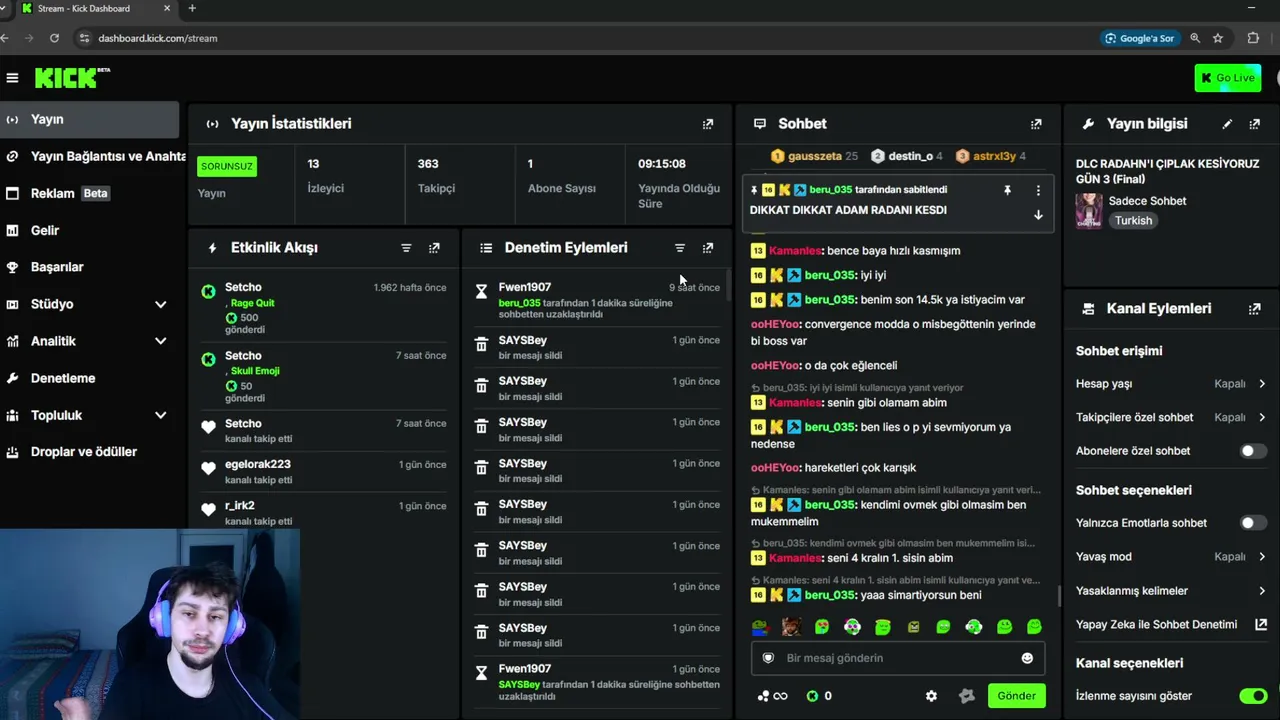Pop out the Denetim Eylemleri panel

[708, 248]
